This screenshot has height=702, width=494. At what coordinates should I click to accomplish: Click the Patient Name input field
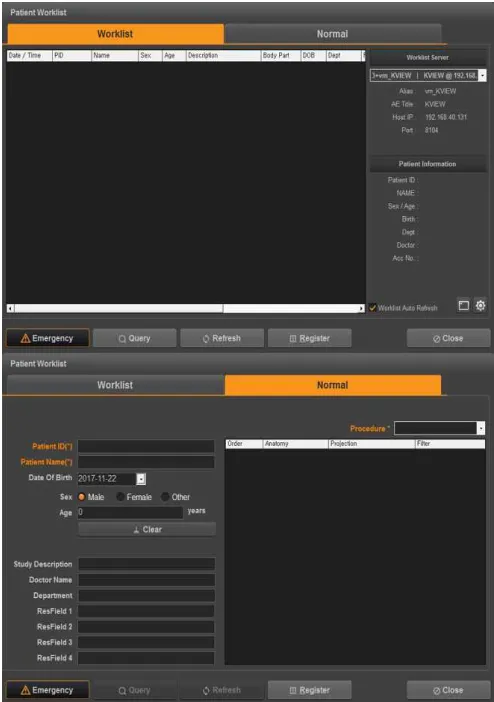[146, 462]
